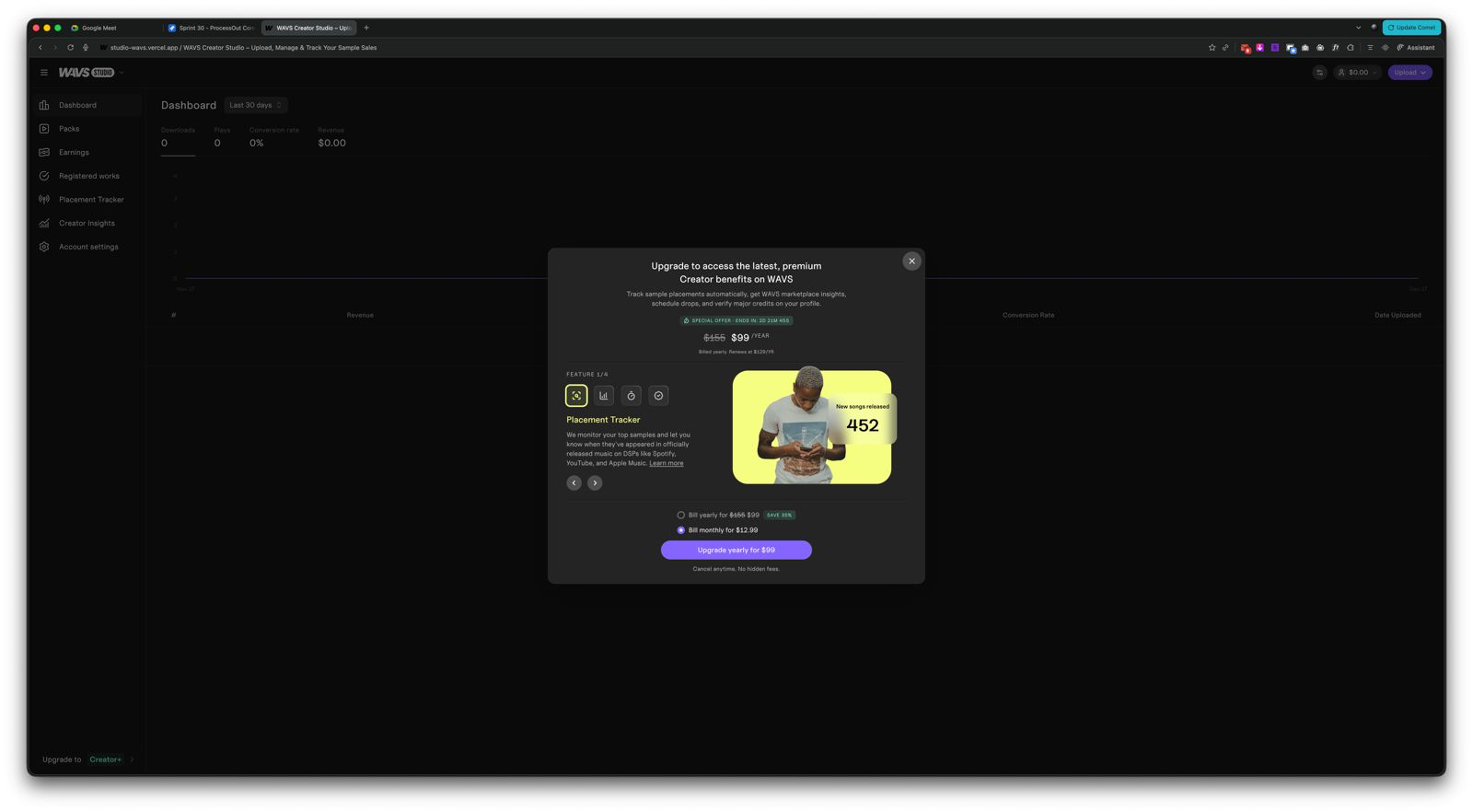Open a new browser tab

point(366,28)
